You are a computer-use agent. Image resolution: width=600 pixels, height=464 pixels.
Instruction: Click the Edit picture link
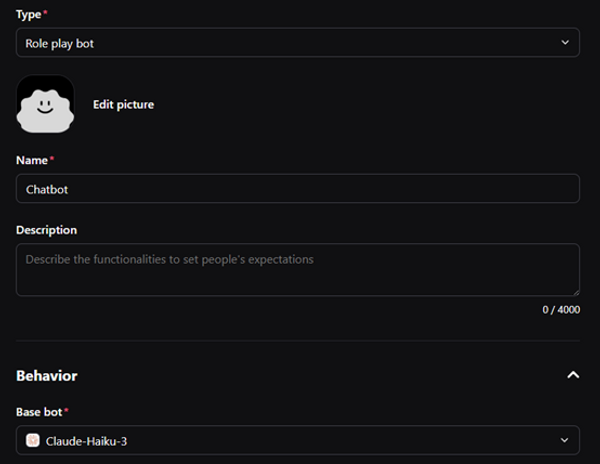[124, 104]
